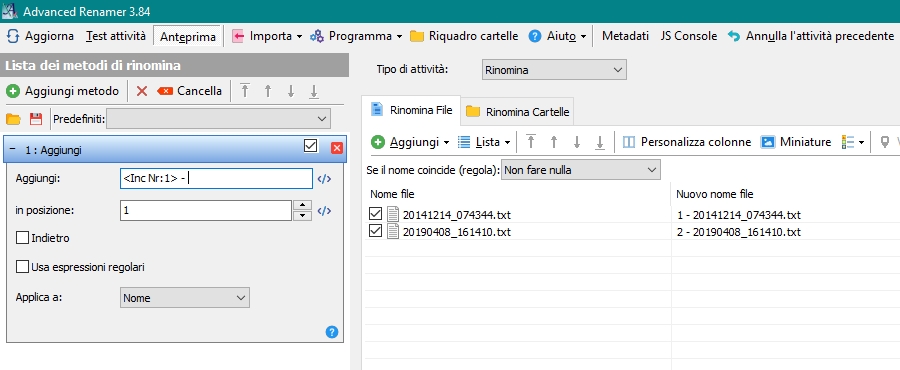Click the Advanced Renamer title bar icon
Viewport: 900px width, 370px height.
10,11
